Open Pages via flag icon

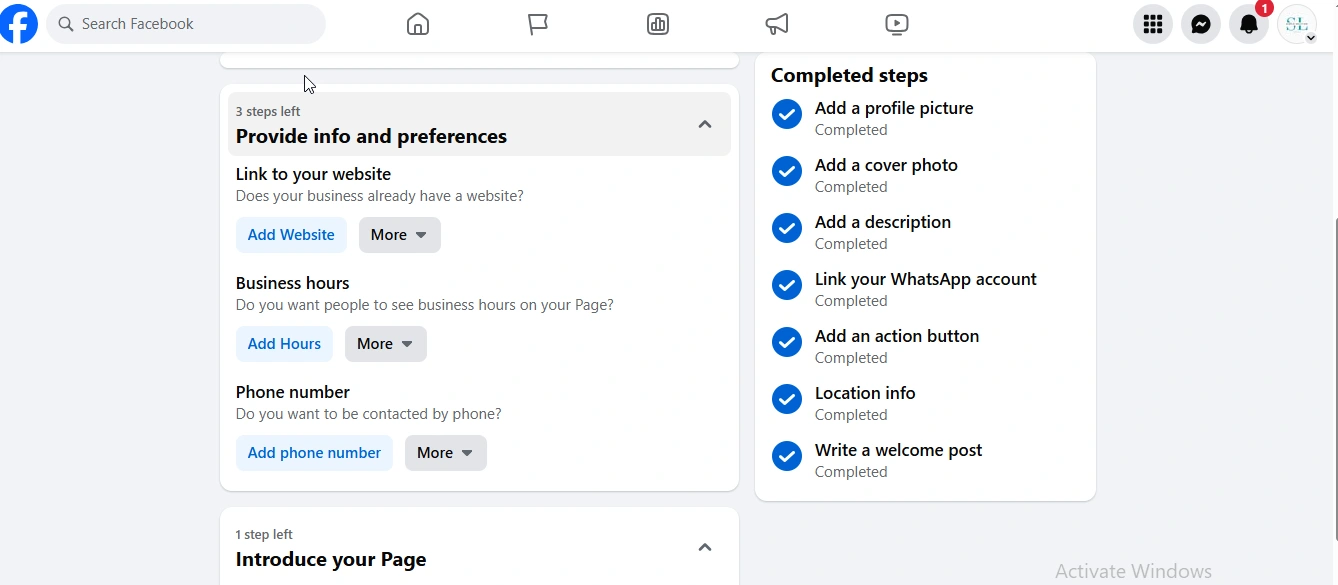point(538,24)
